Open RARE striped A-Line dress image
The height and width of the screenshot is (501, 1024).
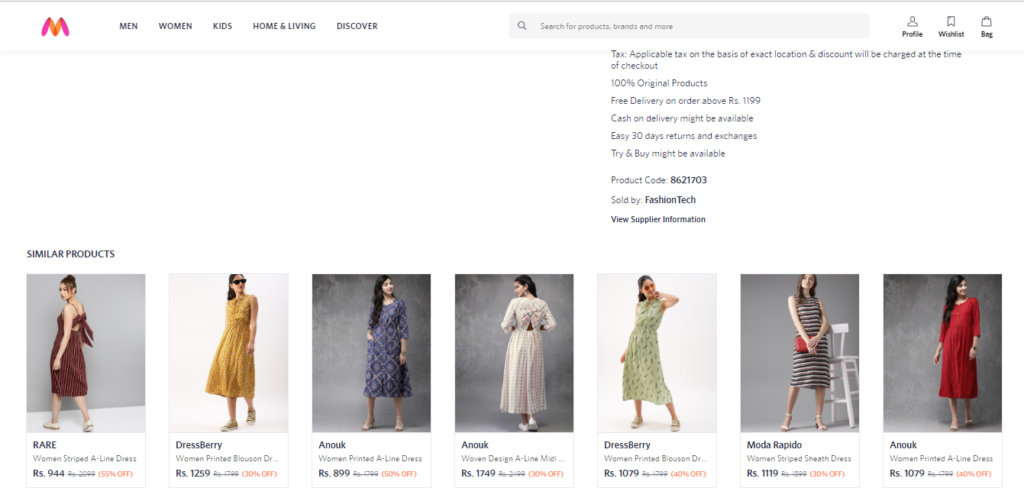(x=86, y=353)
